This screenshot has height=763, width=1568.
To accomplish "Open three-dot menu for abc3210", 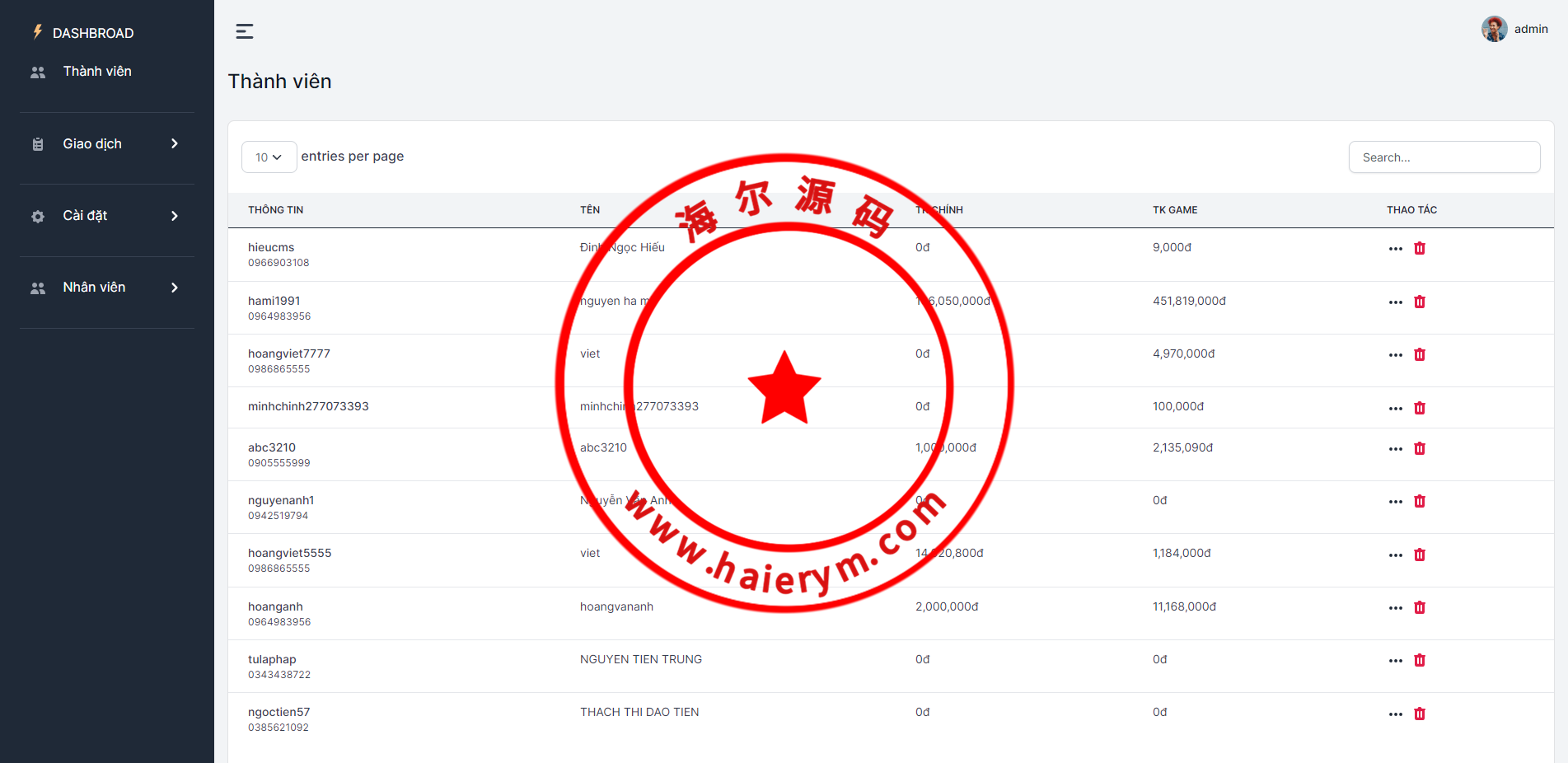I will (x=1395, y=449).
